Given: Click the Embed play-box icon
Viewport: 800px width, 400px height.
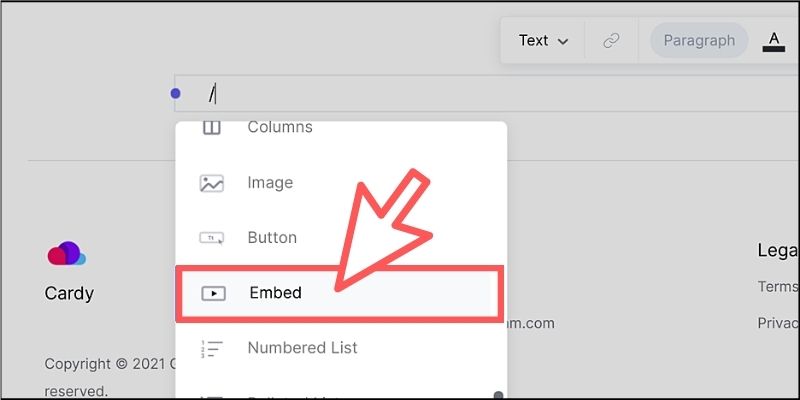Looking at the screenshot, I should pos(213,293).
